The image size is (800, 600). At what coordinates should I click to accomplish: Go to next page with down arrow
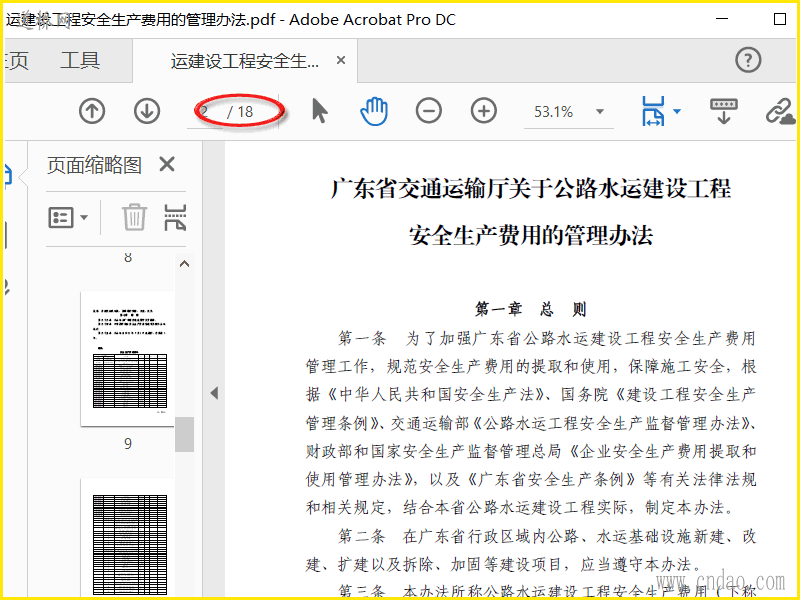coord(147,111)
